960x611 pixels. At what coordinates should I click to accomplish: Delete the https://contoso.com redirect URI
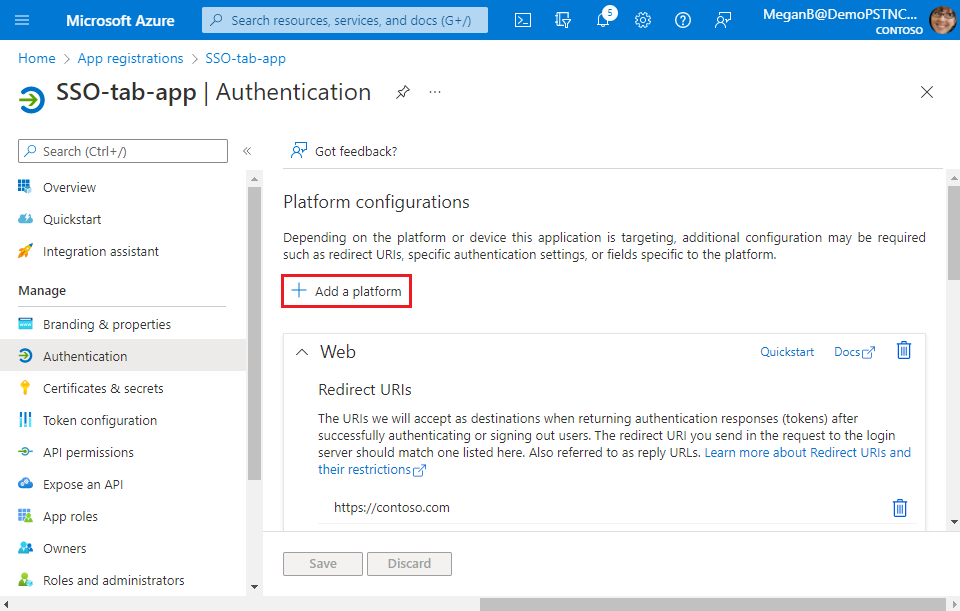899,508
